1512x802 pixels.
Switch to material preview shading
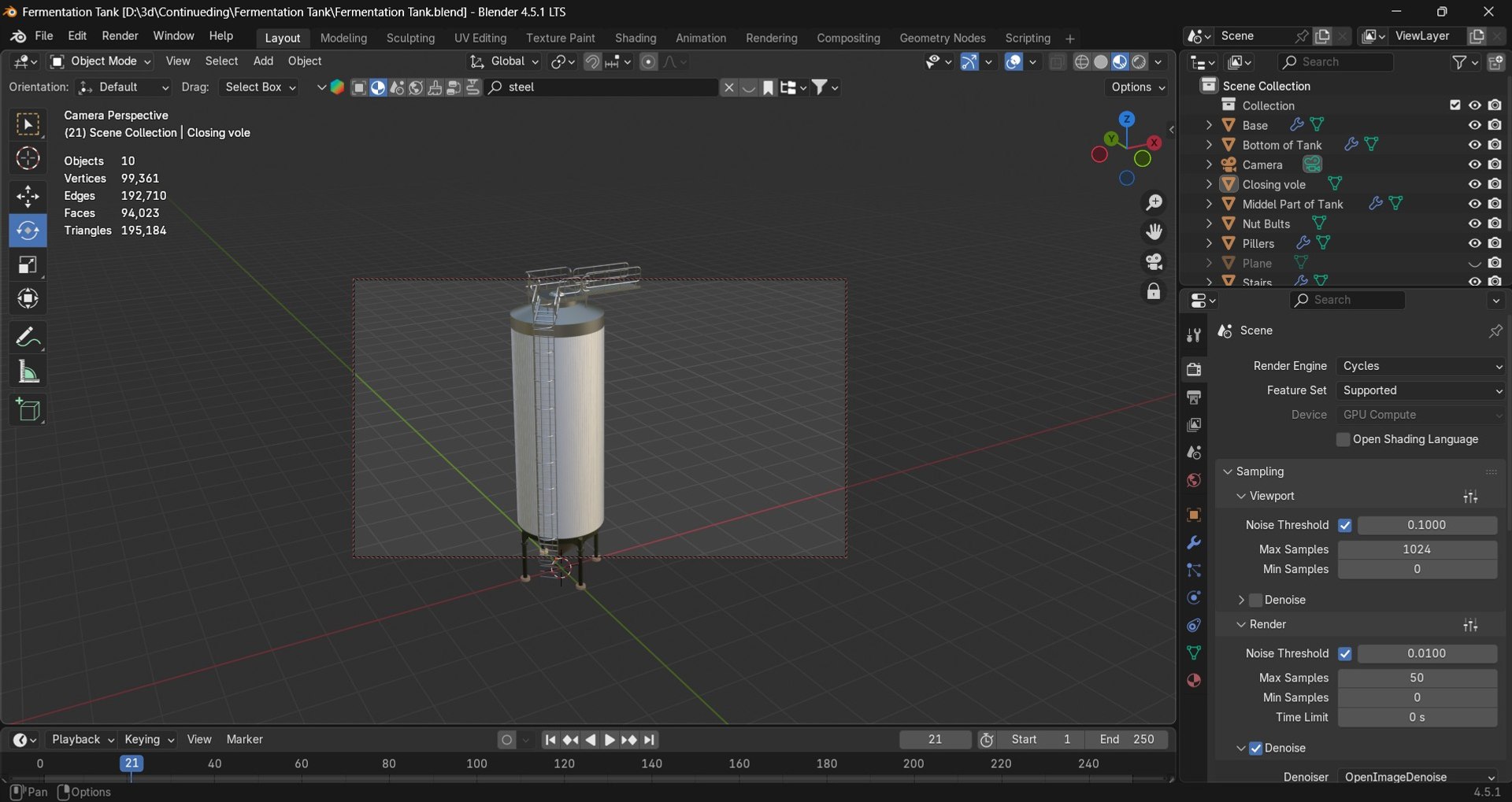click(1120, 61)
